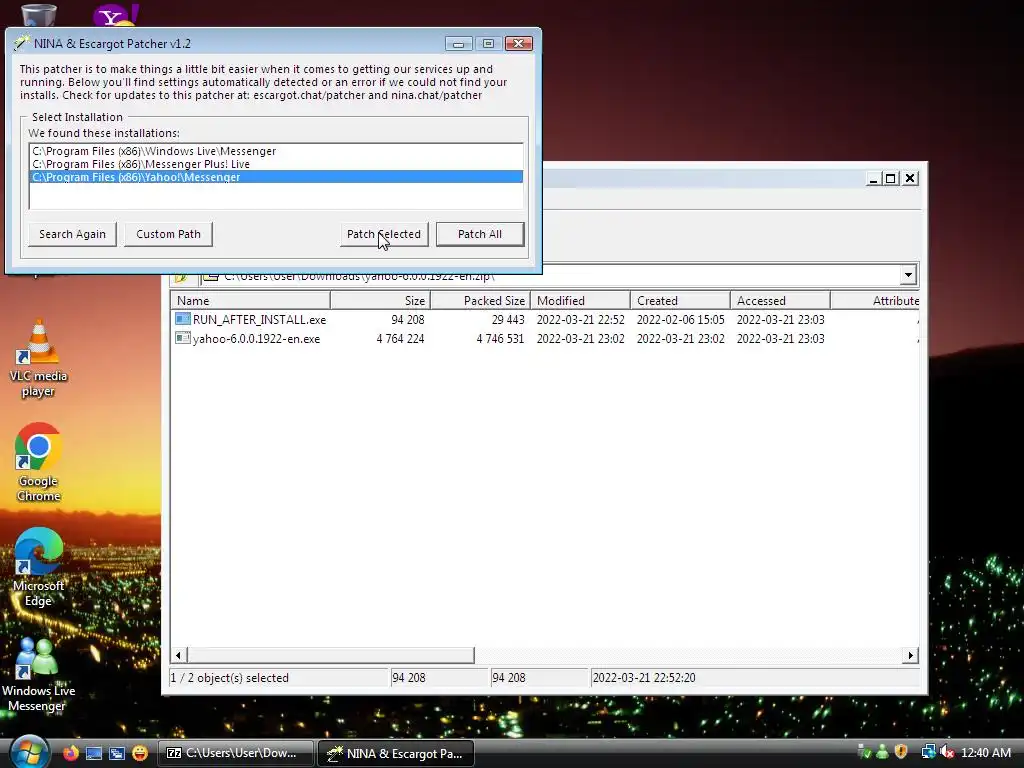
Task: Sort by Name column header
Action: point(251,300)
